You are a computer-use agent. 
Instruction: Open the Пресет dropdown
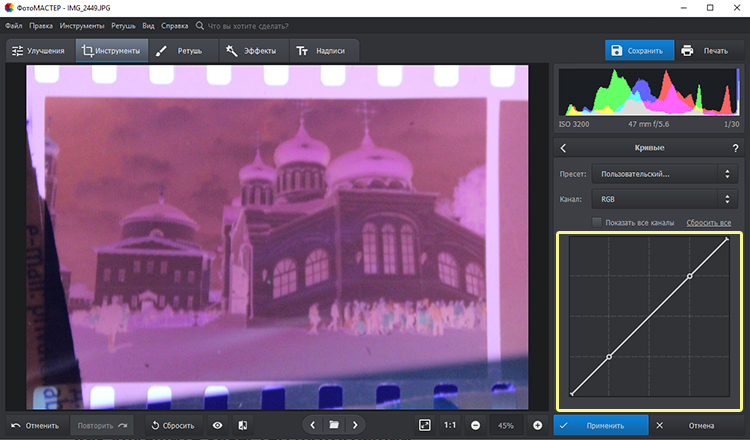point(664,174)
